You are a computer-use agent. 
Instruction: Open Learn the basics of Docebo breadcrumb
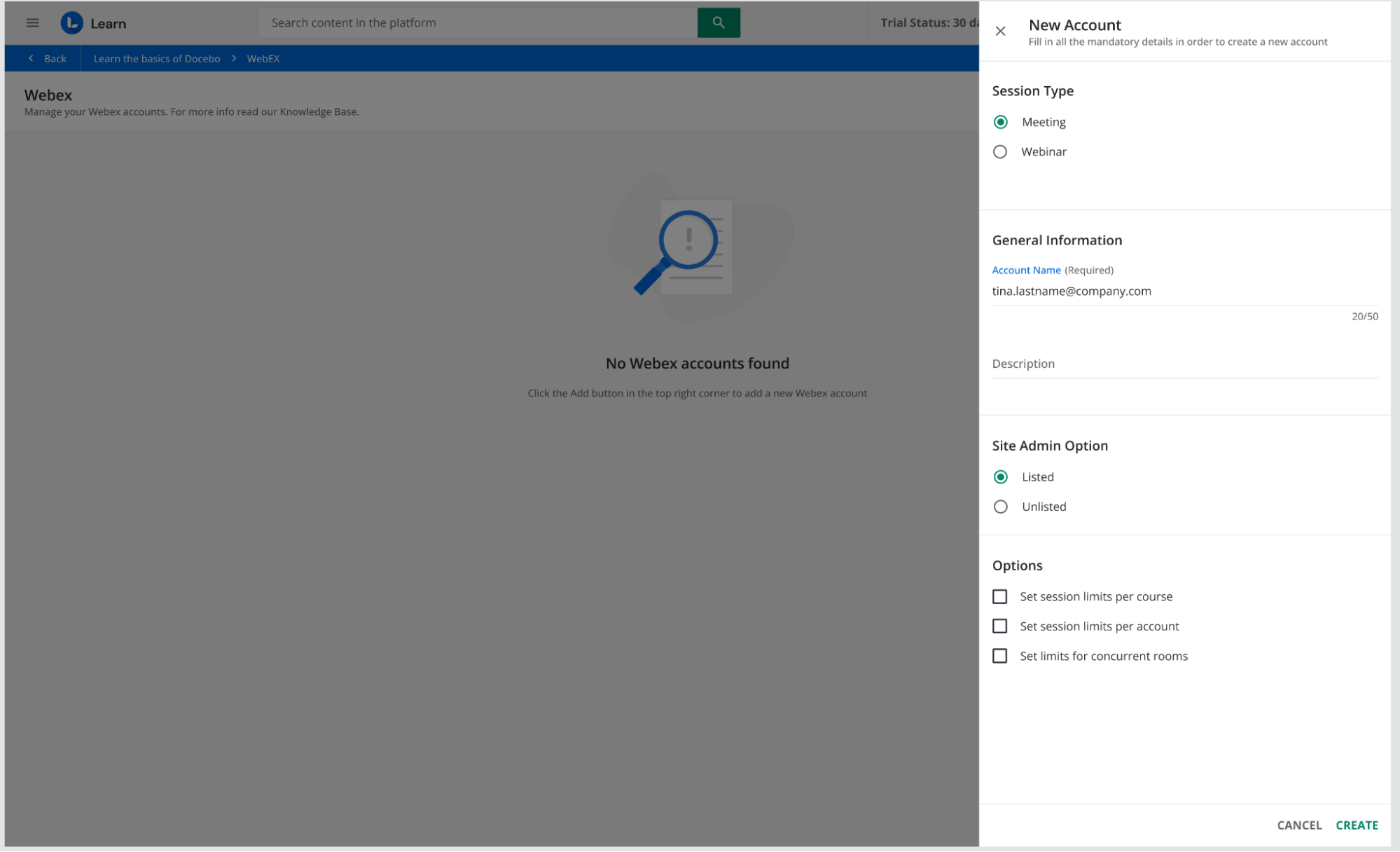tap(157, 59)
